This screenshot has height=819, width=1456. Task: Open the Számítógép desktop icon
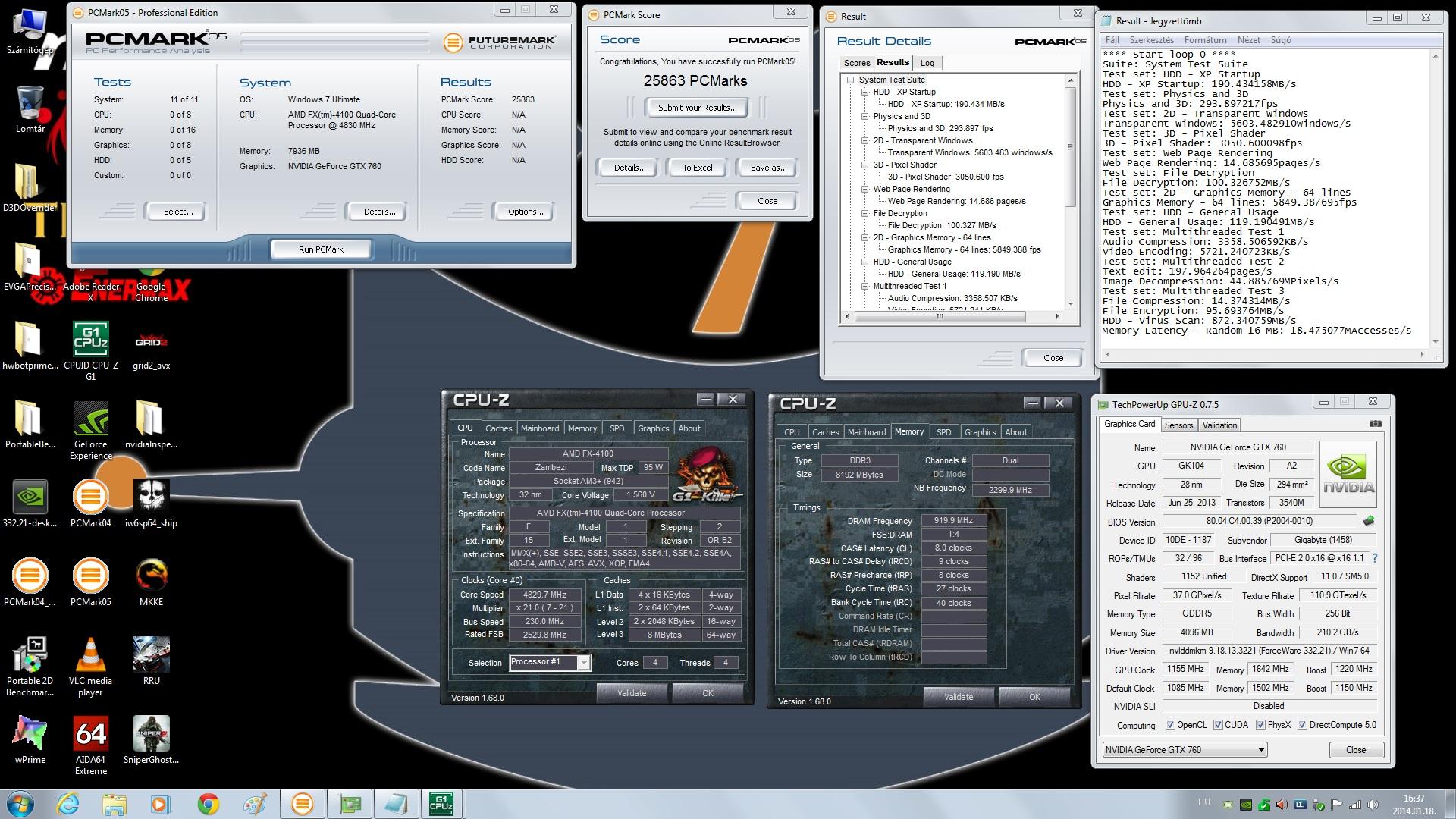pos(30,30)
